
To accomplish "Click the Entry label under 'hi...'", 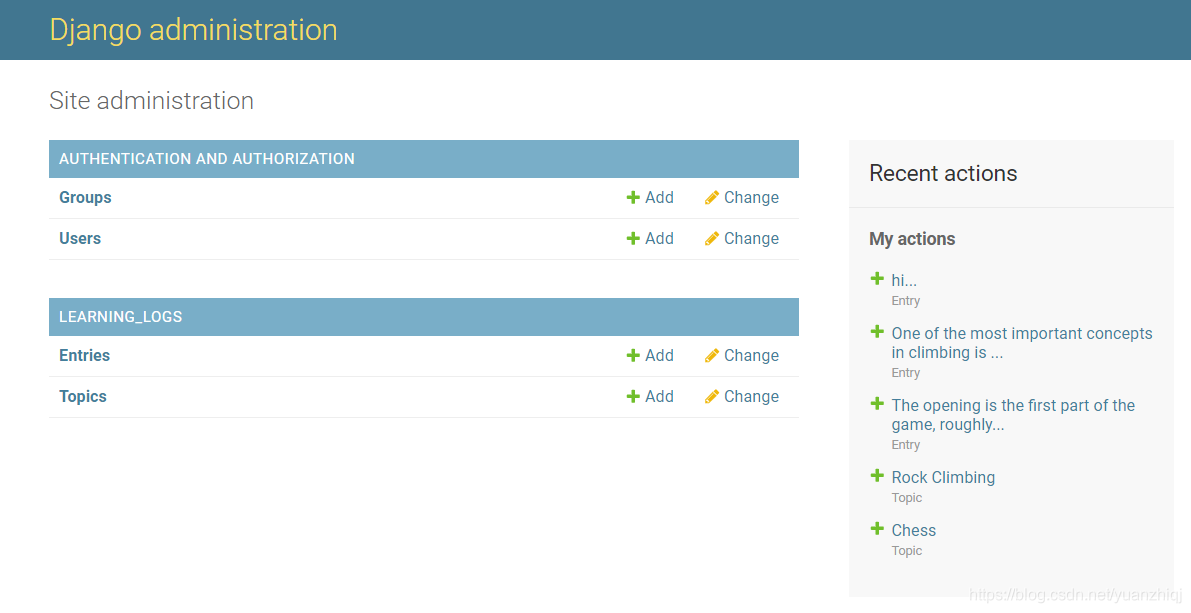I will pos(905,301).
